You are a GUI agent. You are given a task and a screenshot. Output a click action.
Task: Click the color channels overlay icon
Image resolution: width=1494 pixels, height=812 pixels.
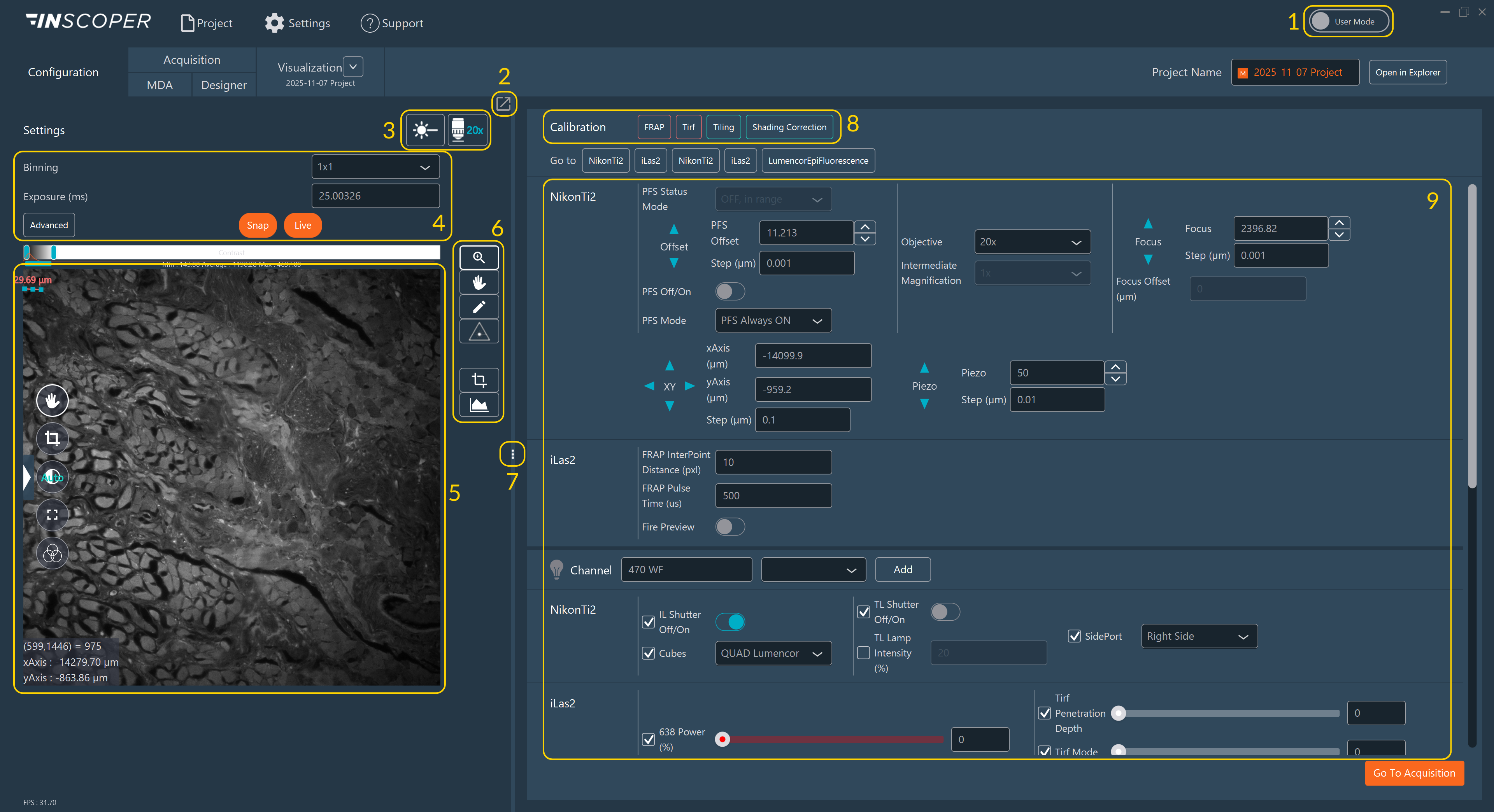pos(52,553)
